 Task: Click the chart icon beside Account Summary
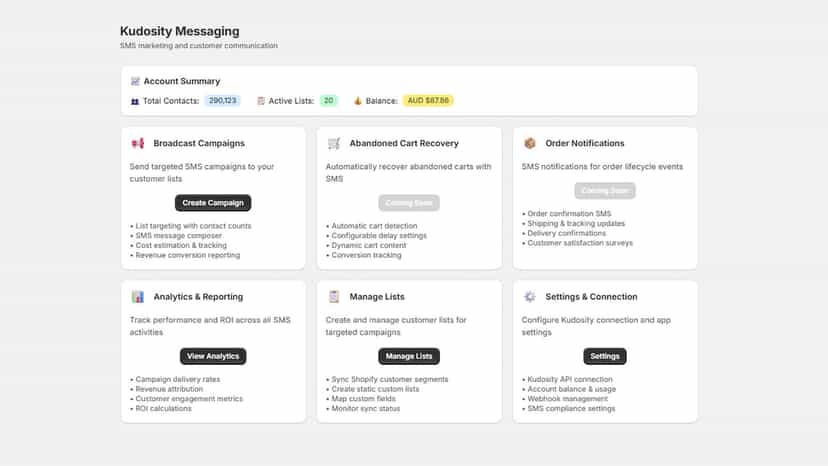point(135,81)
